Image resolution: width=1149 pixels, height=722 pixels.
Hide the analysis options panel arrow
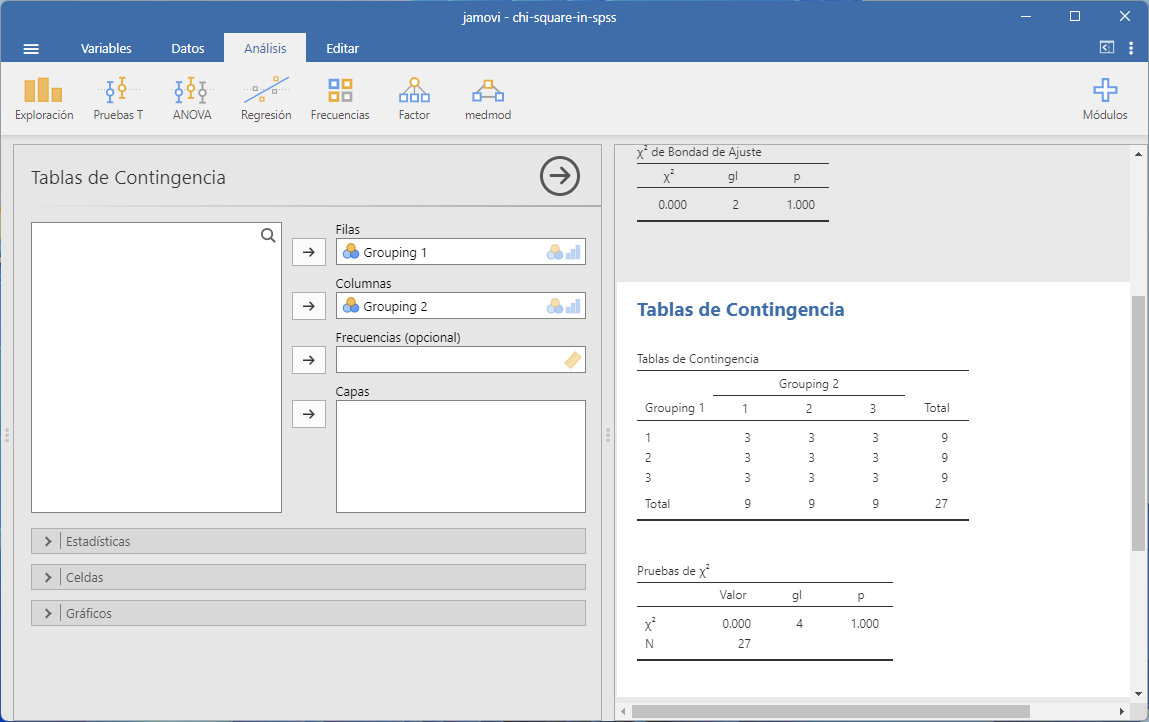tap(560, 176)
